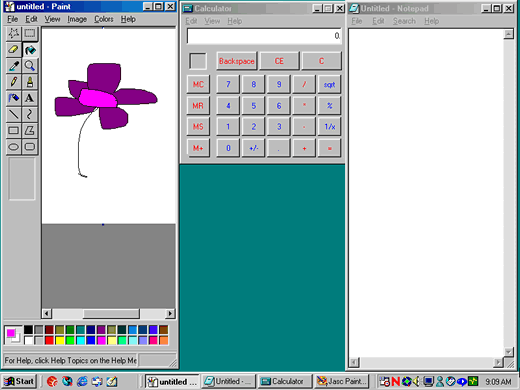
Task: Choose the Text tool in Paint
Action: [x=30, y=98]
